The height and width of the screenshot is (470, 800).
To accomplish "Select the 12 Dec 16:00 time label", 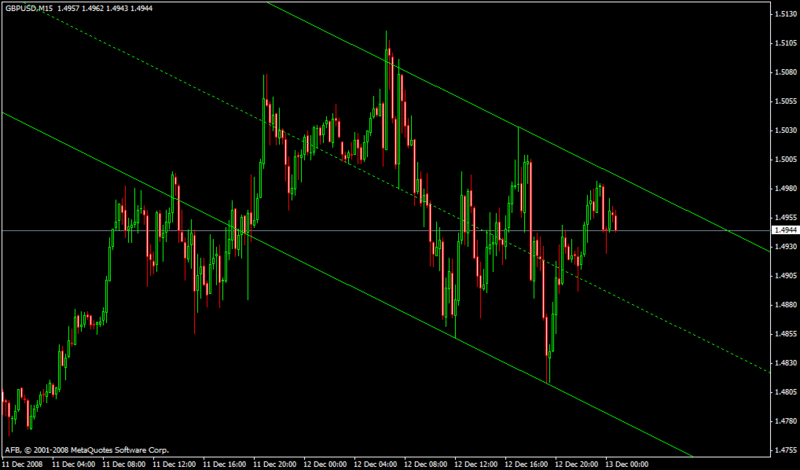I will (x=526, y=464).
